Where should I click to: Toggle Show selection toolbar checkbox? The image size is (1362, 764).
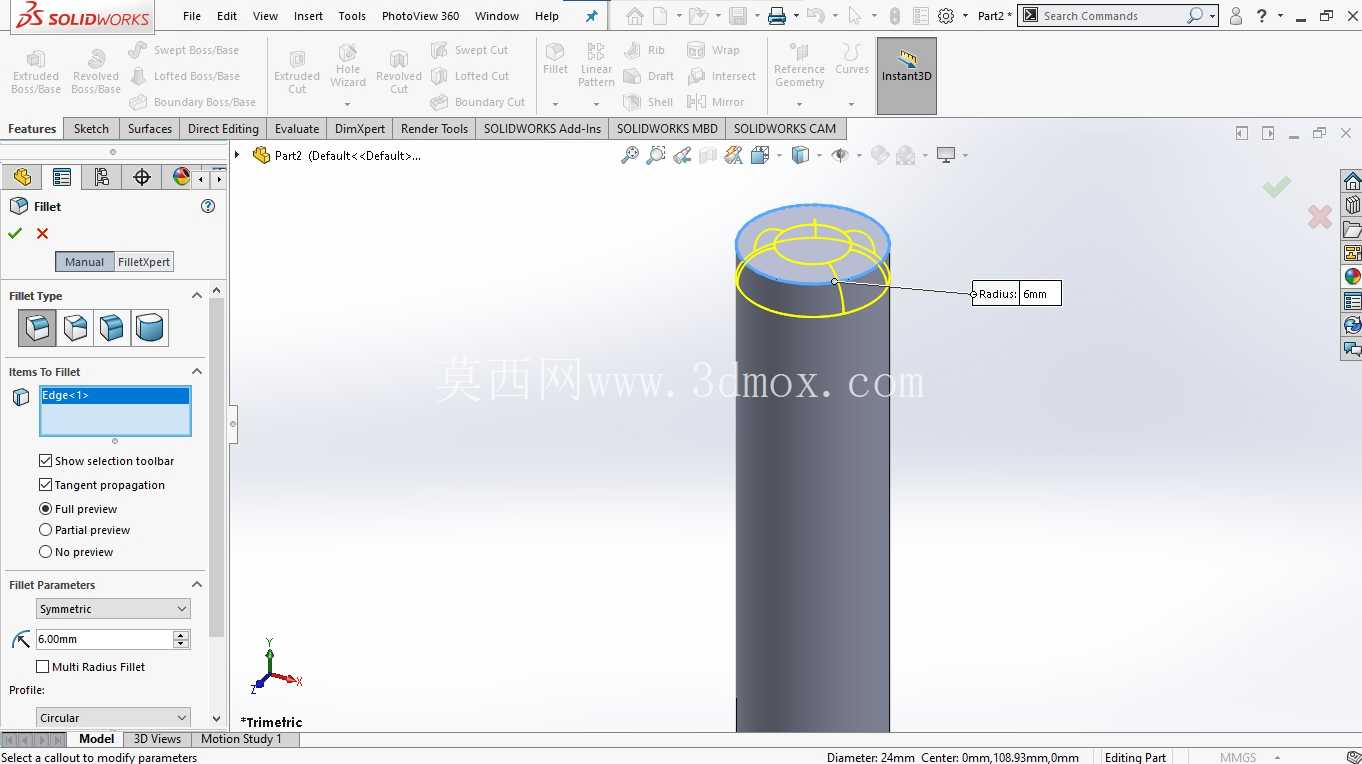(x=45, y=461)
